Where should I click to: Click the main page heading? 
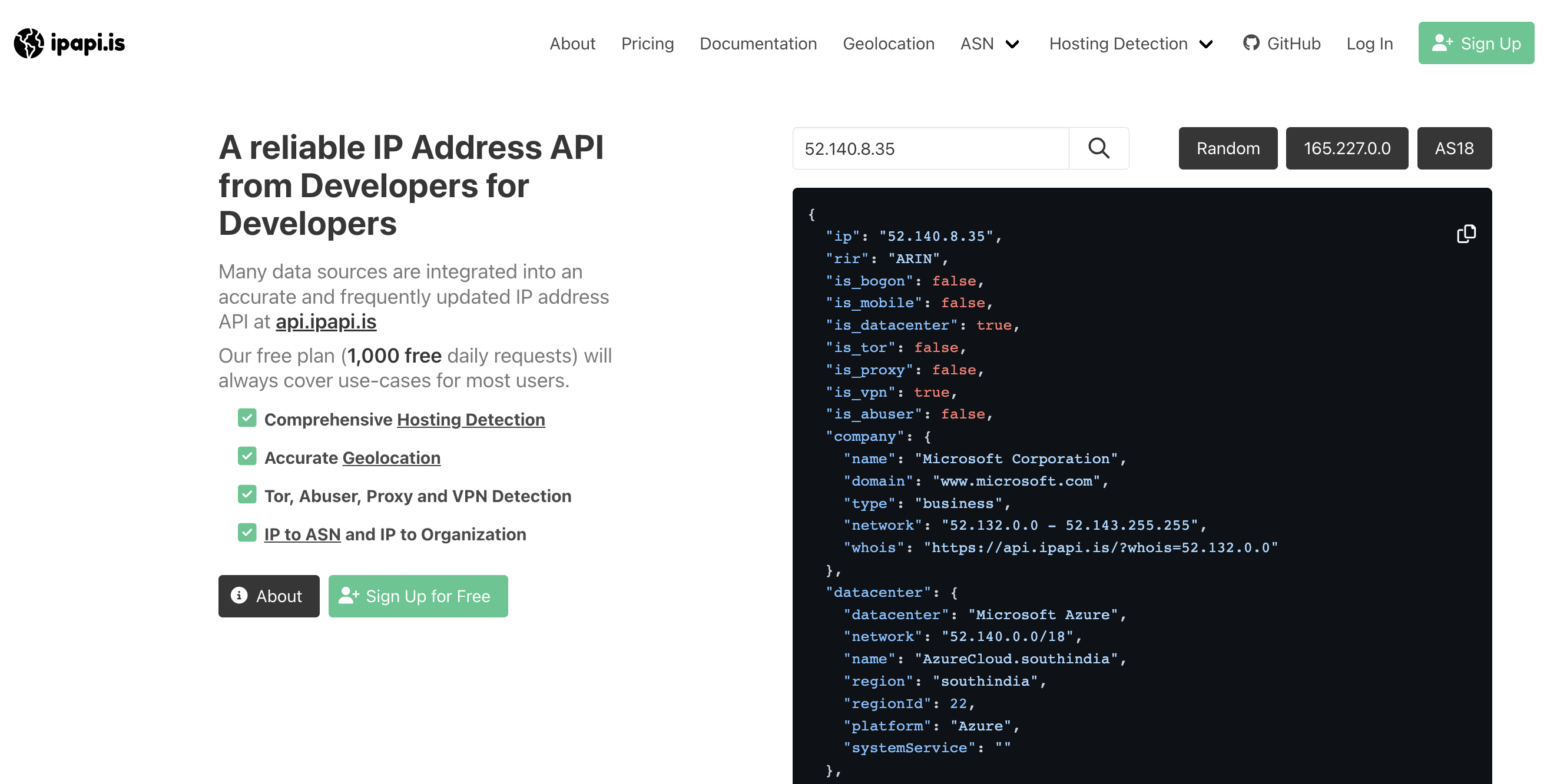pos(411,185)
